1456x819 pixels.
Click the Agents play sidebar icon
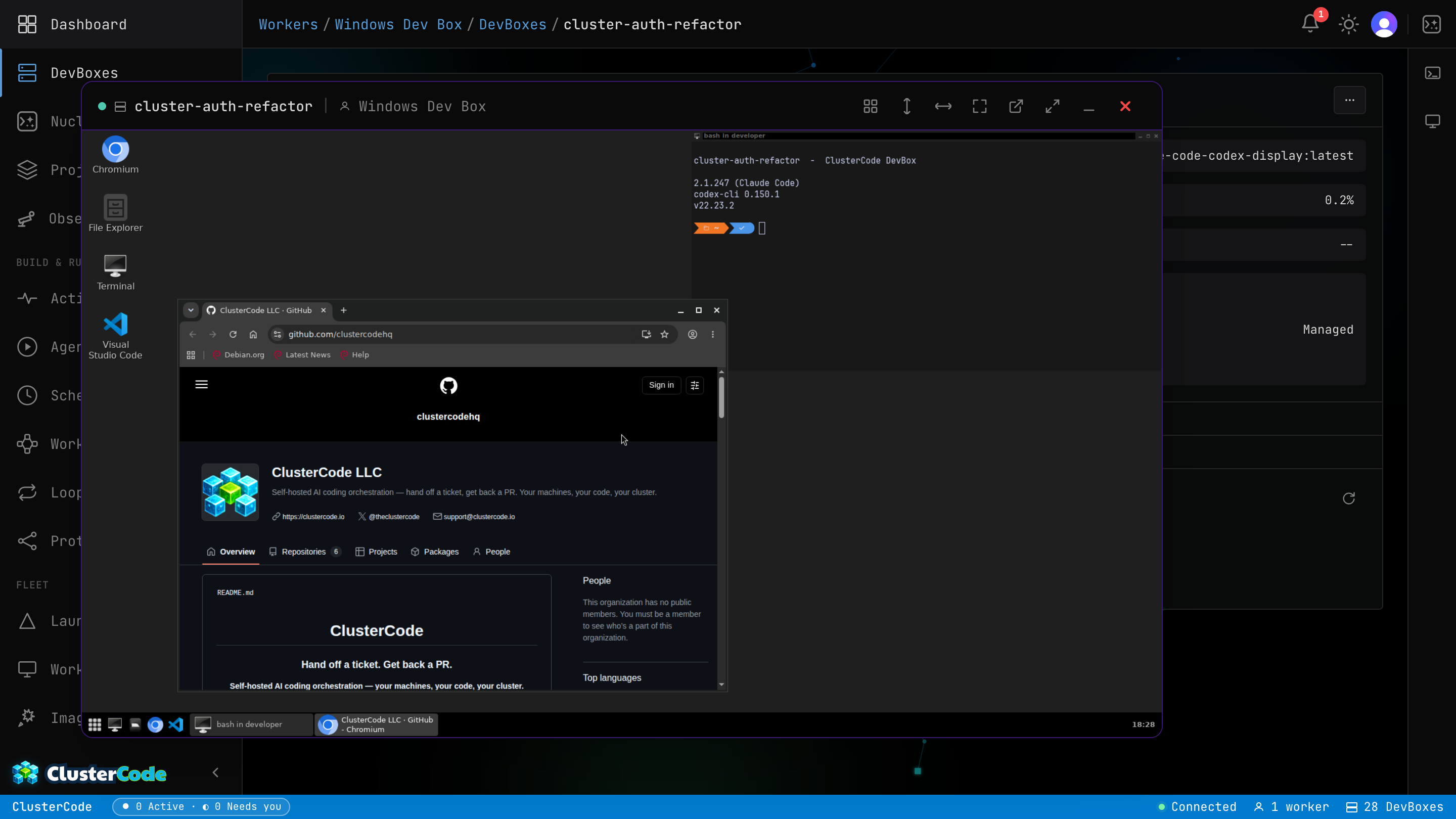(x=27, y=346)
